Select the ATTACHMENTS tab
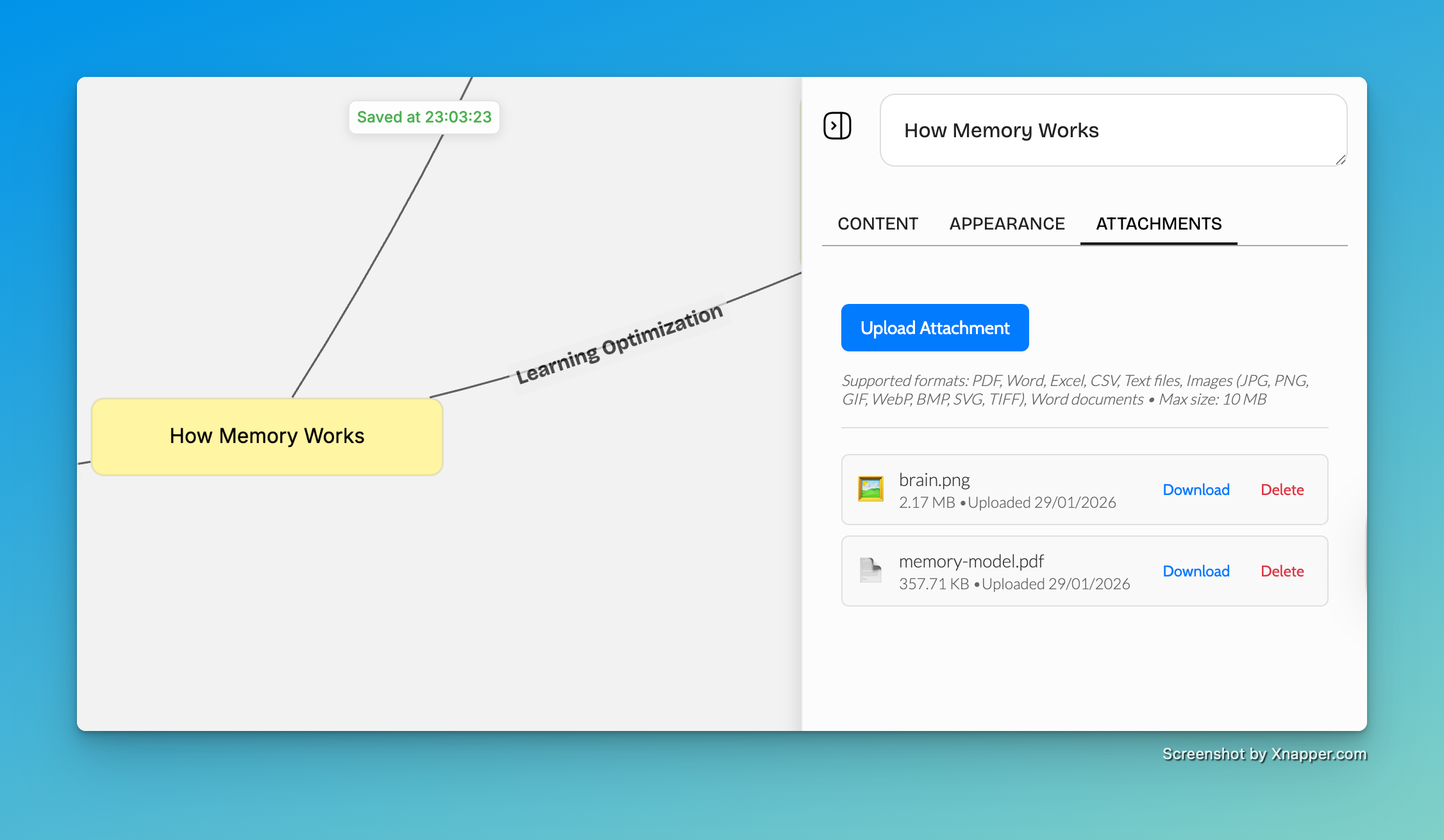The height and width of the screenshot is (840, 1444). 1158,223
